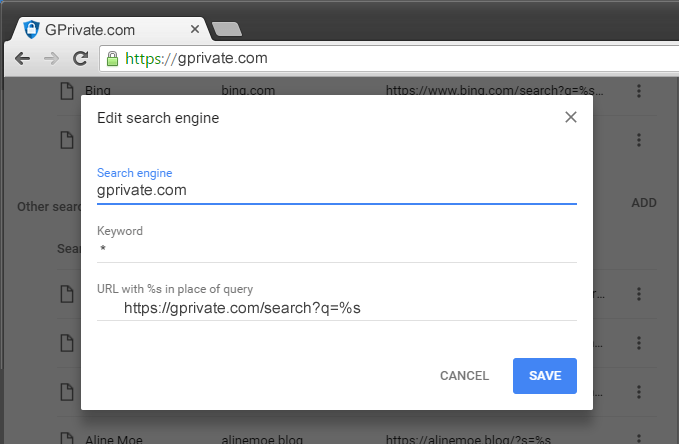
Task: Select the Aline Moe search engine entry
Action: coord(116,437)
